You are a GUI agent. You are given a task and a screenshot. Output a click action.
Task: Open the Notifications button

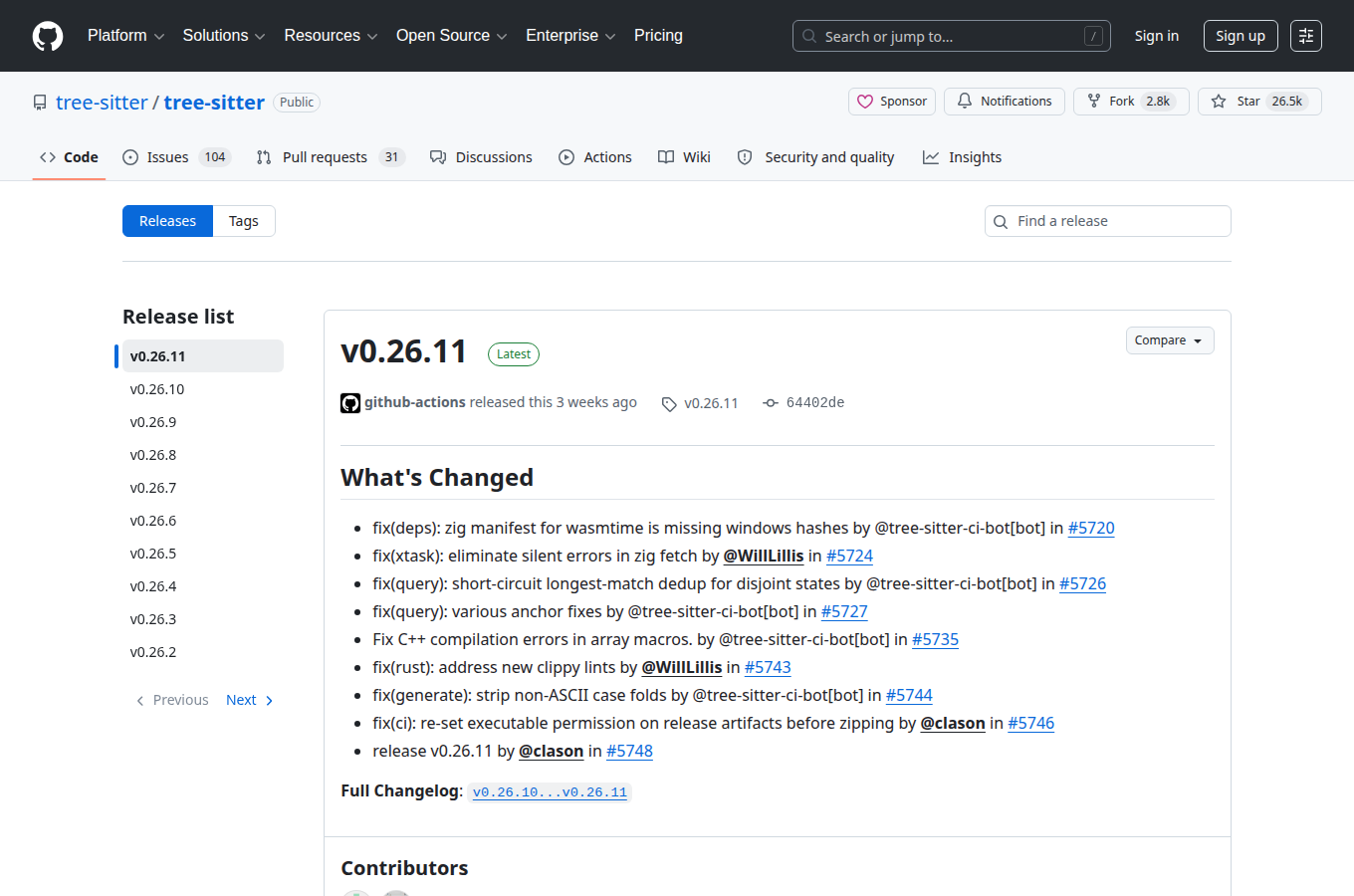point(1005,102)
